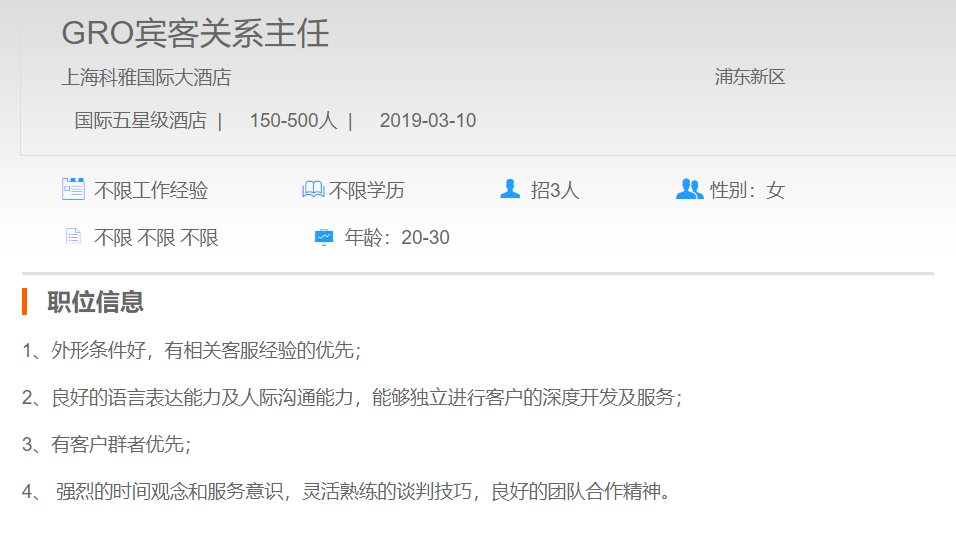Screen dimensions: 956x557
Task: Click the orange bar next to 职位信息
Action: click(25, 301)
